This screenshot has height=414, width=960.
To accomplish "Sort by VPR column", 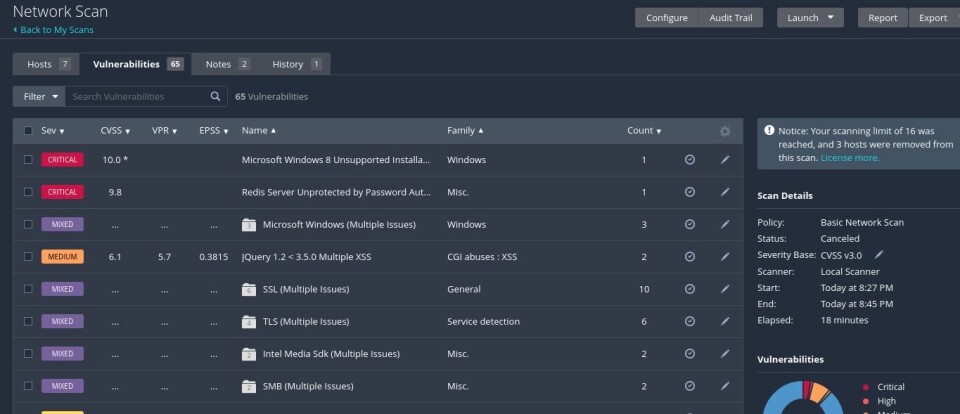I will 165,131.
